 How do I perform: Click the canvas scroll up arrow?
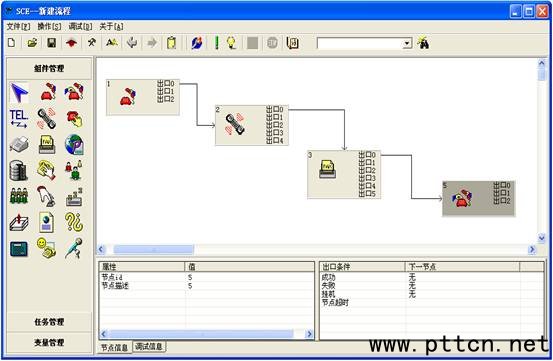(542, 63)
